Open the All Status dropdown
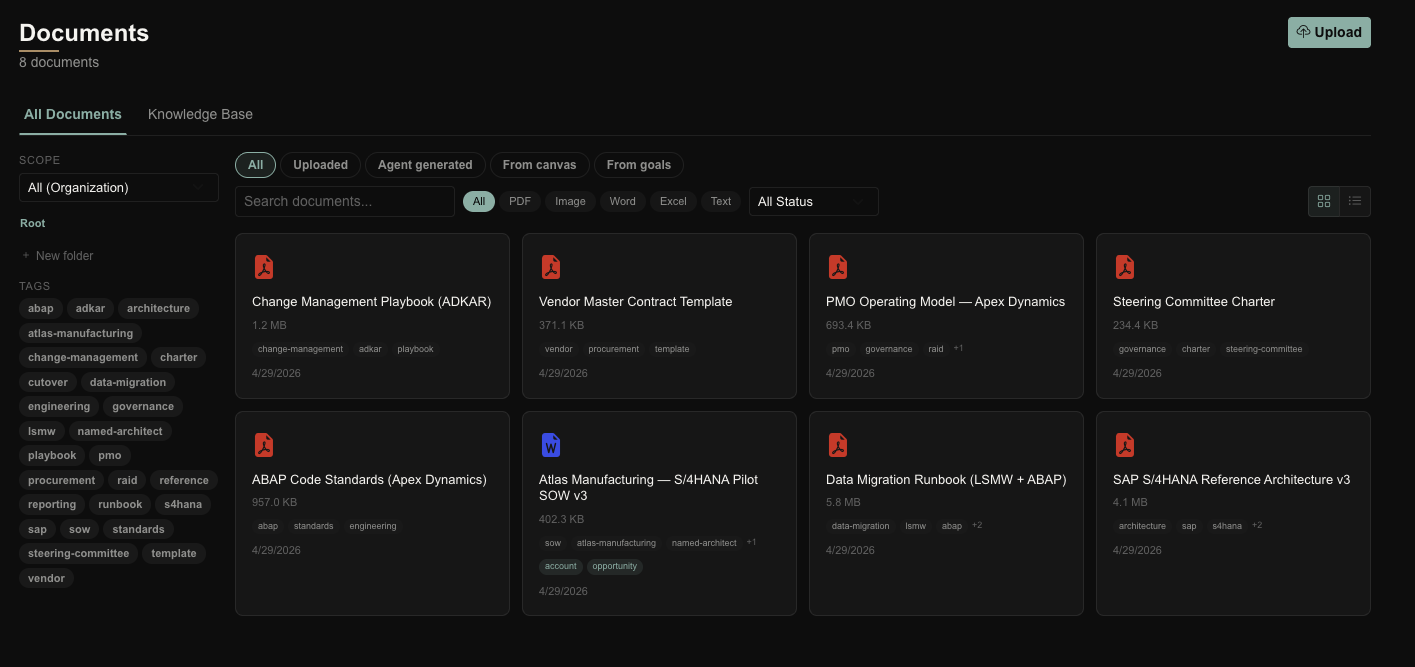The image size is (1415, 667). [x=814, y=201]
